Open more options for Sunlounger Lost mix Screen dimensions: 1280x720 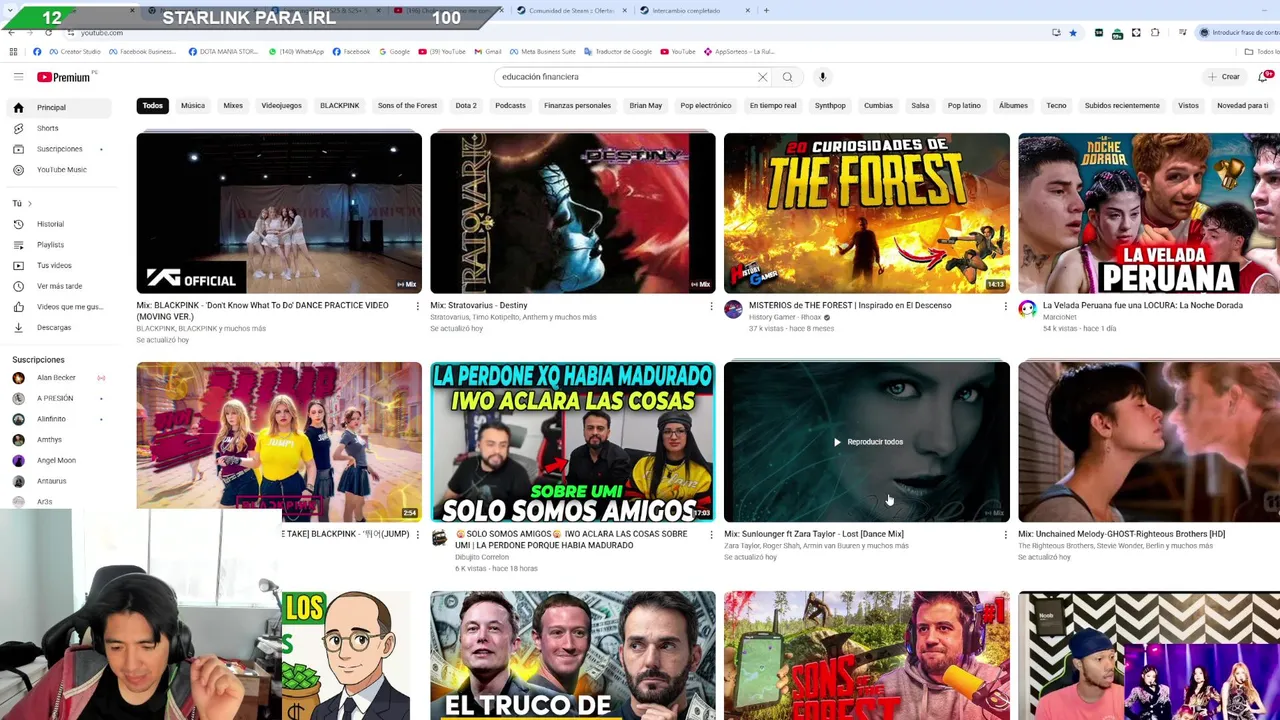click(x=1006, y=535)
